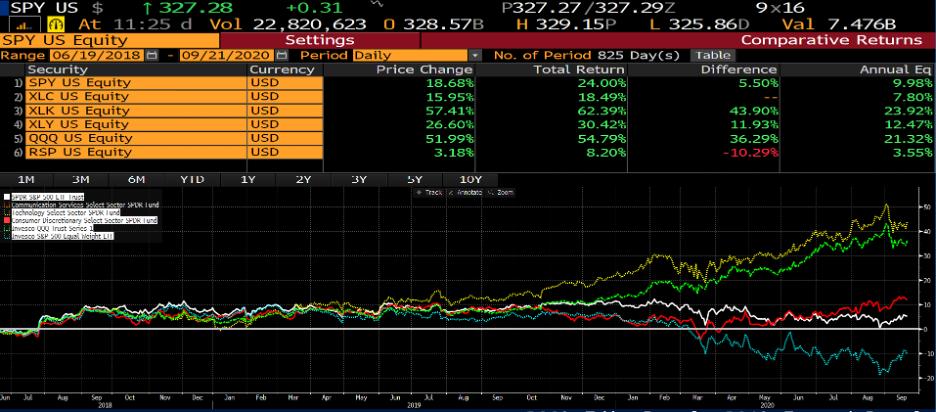Select the SPY US Equity security row
Screen dimensions: 936x412
click(x=137, y=83)
